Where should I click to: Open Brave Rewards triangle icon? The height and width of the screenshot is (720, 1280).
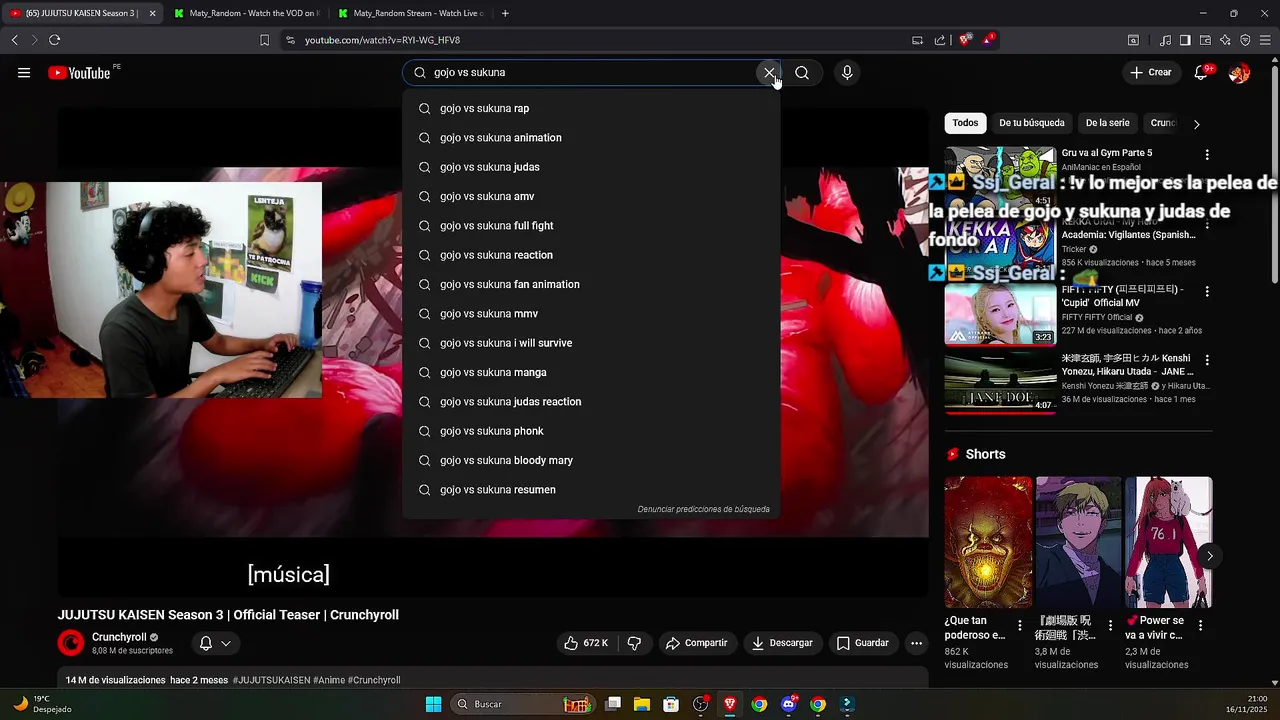point(988,40)
